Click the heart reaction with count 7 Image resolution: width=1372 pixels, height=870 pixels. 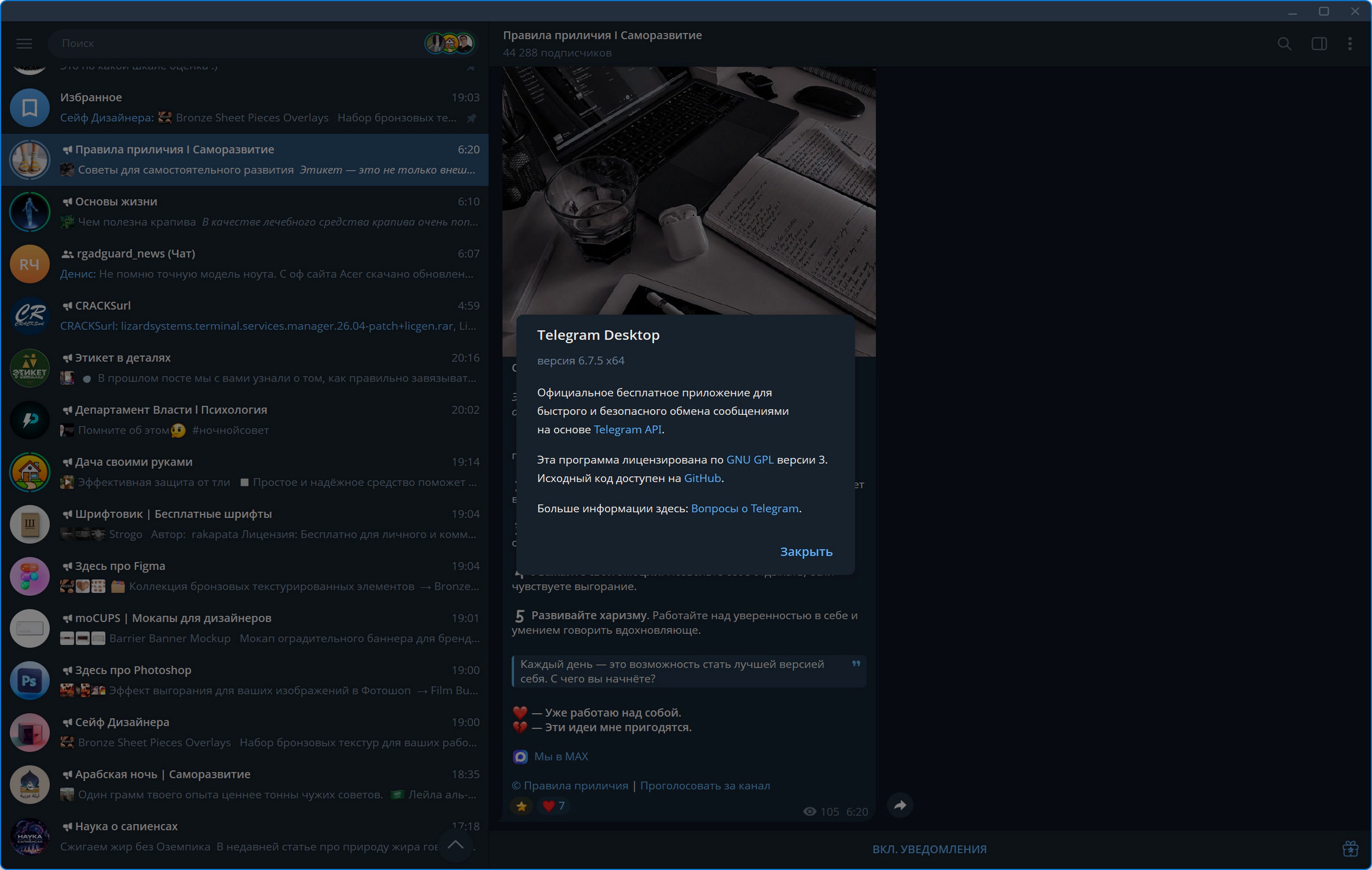[x=553, y=806]
